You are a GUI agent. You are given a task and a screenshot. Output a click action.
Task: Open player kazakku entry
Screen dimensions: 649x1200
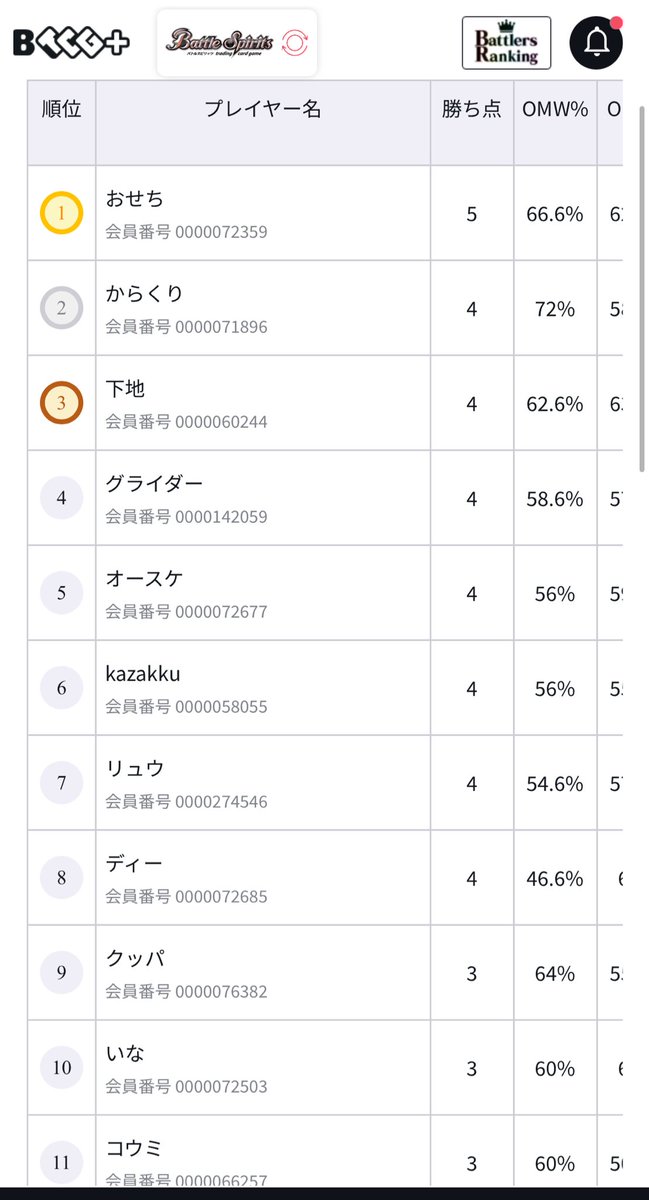263,688
